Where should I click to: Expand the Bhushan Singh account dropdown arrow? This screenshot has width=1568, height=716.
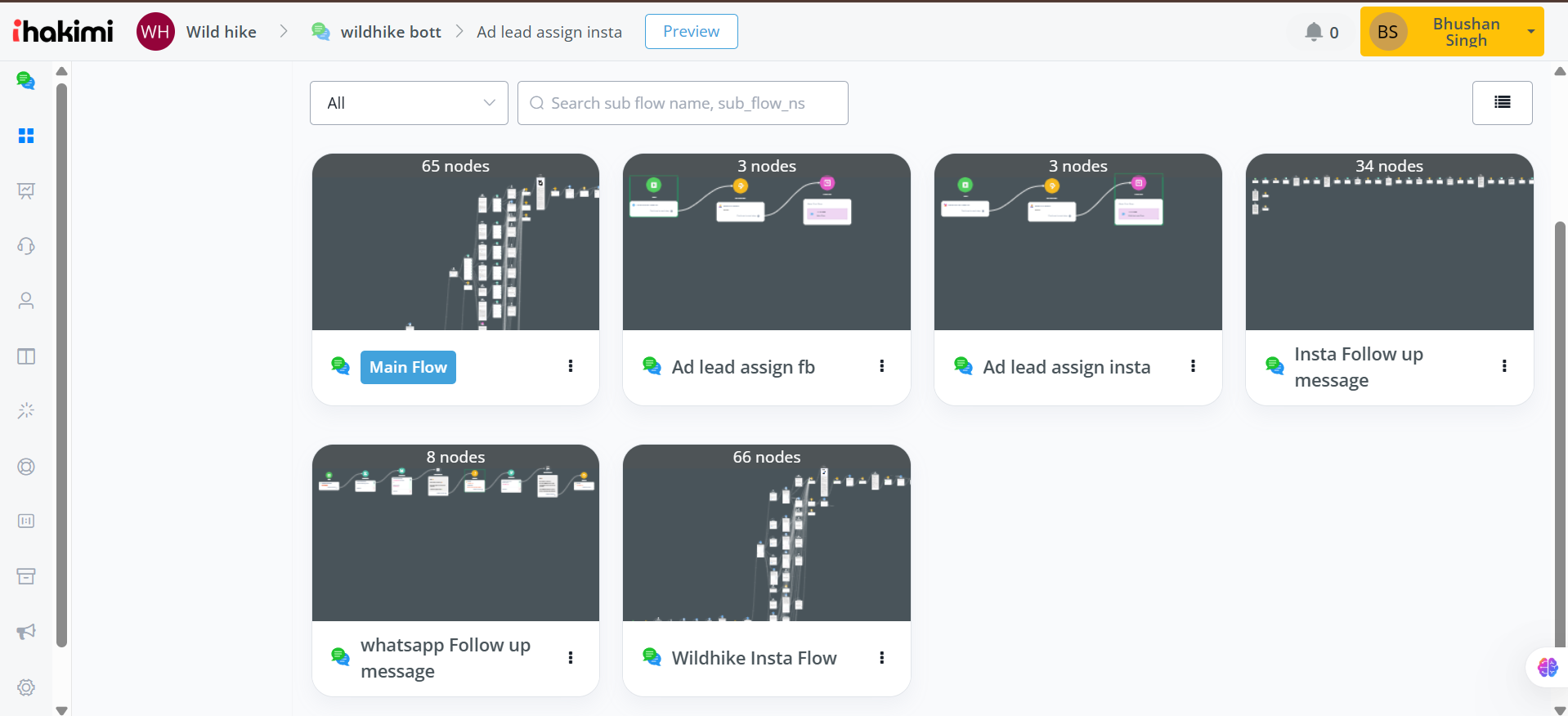tap(1531, 32)
